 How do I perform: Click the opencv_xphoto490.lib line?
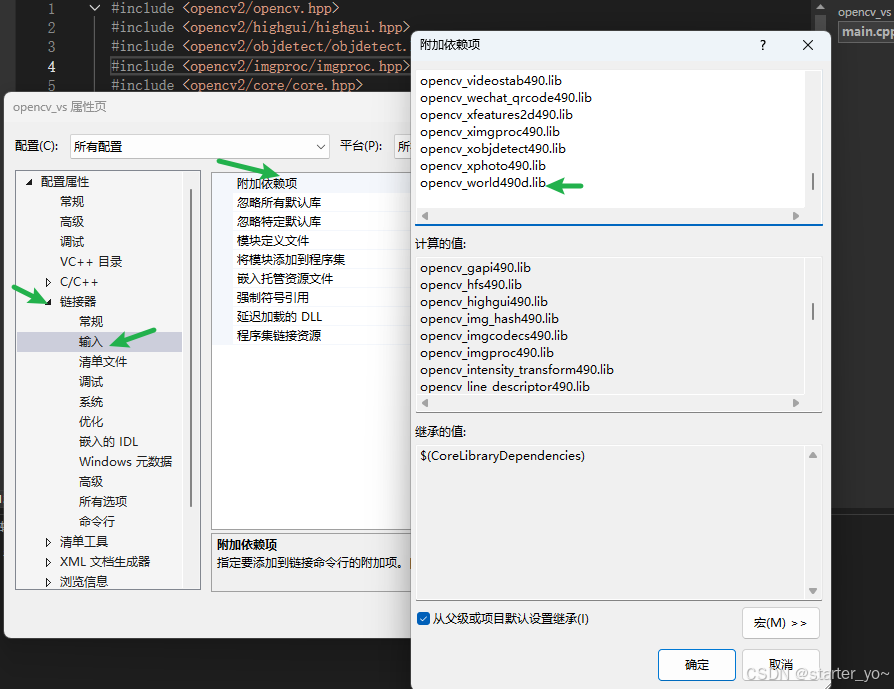click(483, 166)
